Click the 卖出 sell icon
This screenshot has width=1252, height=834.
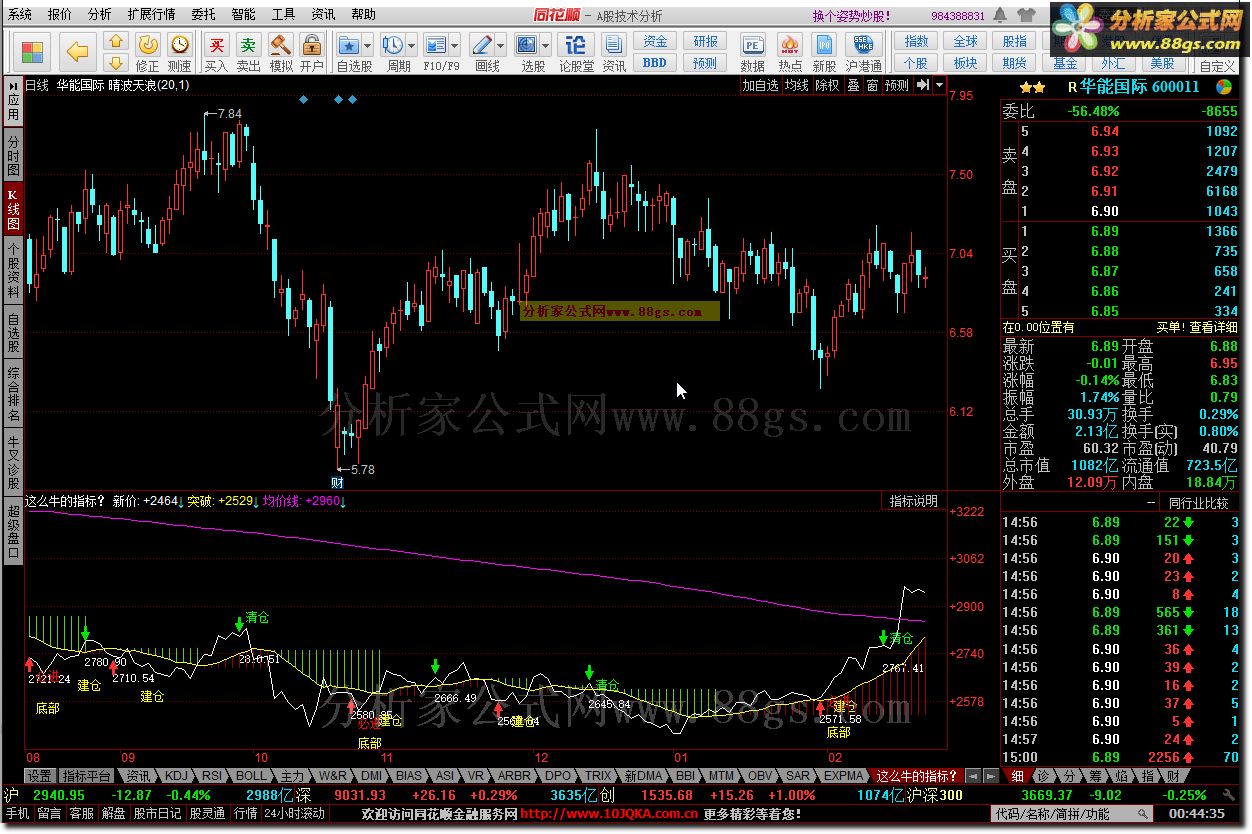248,52
